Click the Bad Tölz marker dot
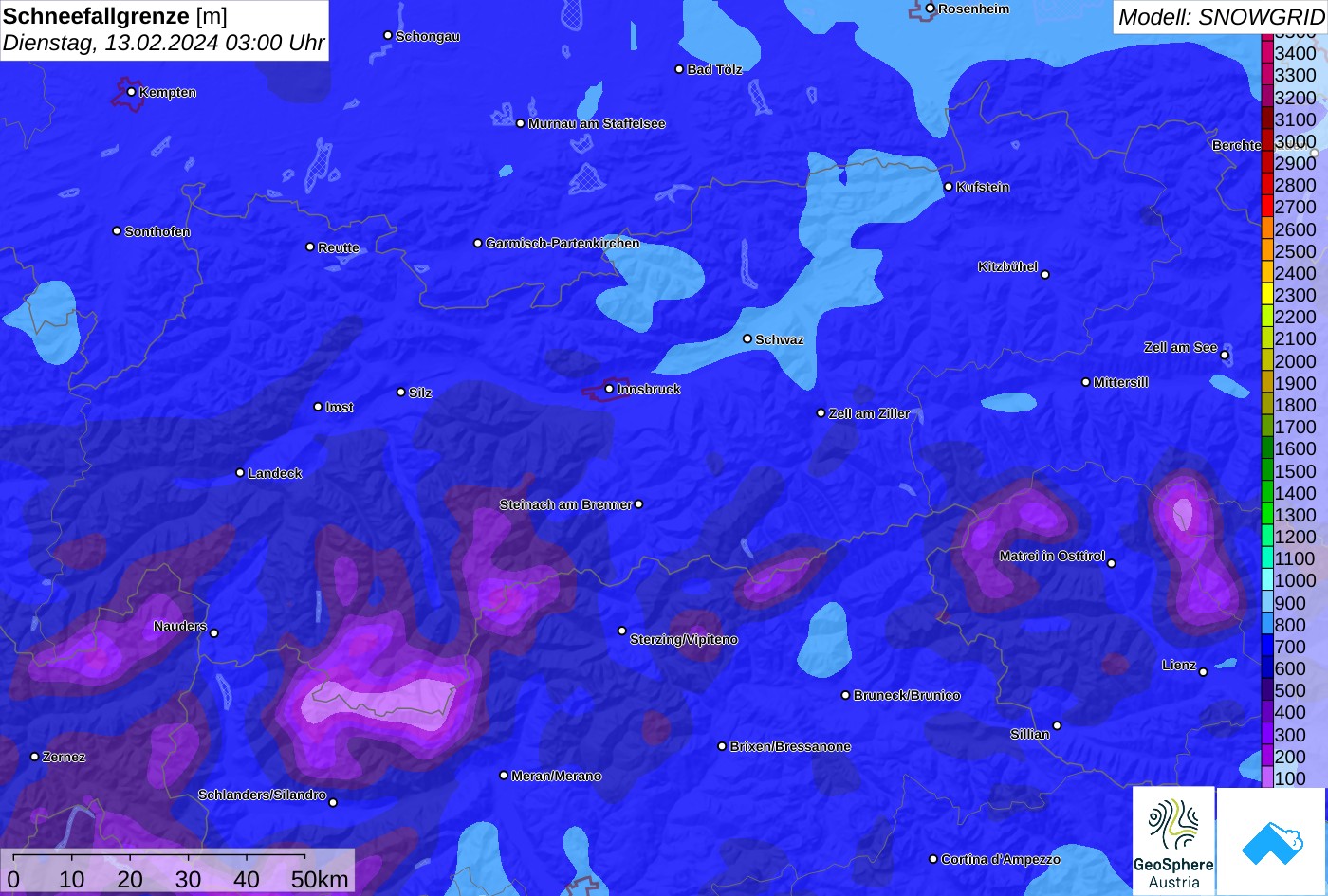This screenshot has height=896, width=1328. click(x=679, y=69)
